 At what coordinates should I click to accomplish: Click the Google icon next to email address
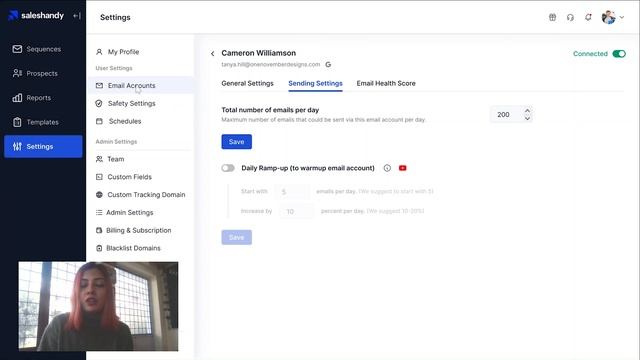tap(328, 64)
